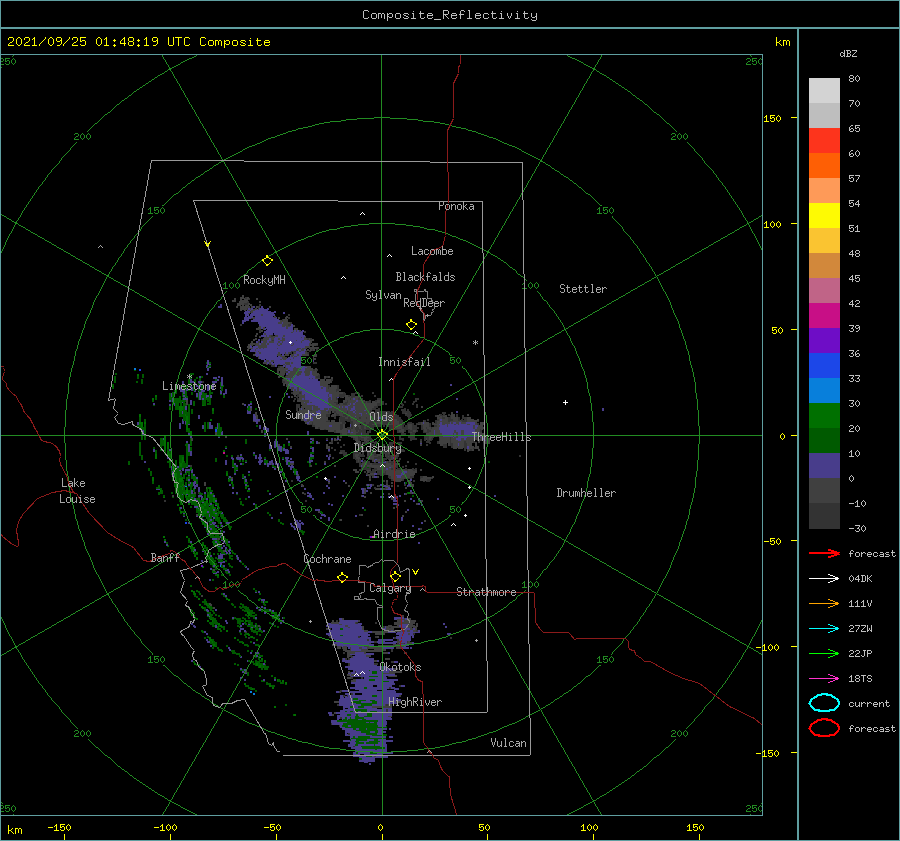Click the Okotoks city label
900x841 pixels.
400,667
